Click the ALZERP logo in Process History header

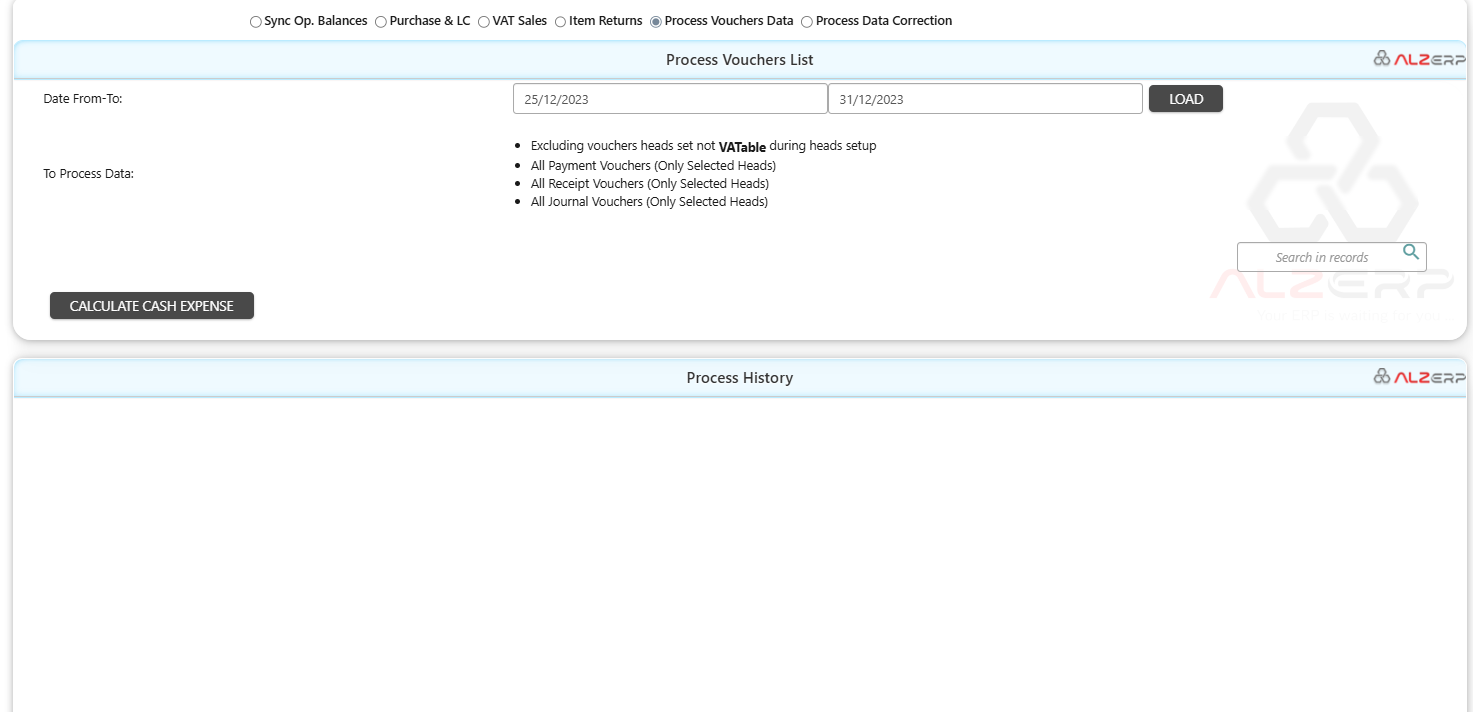(x=1427, y=377)
